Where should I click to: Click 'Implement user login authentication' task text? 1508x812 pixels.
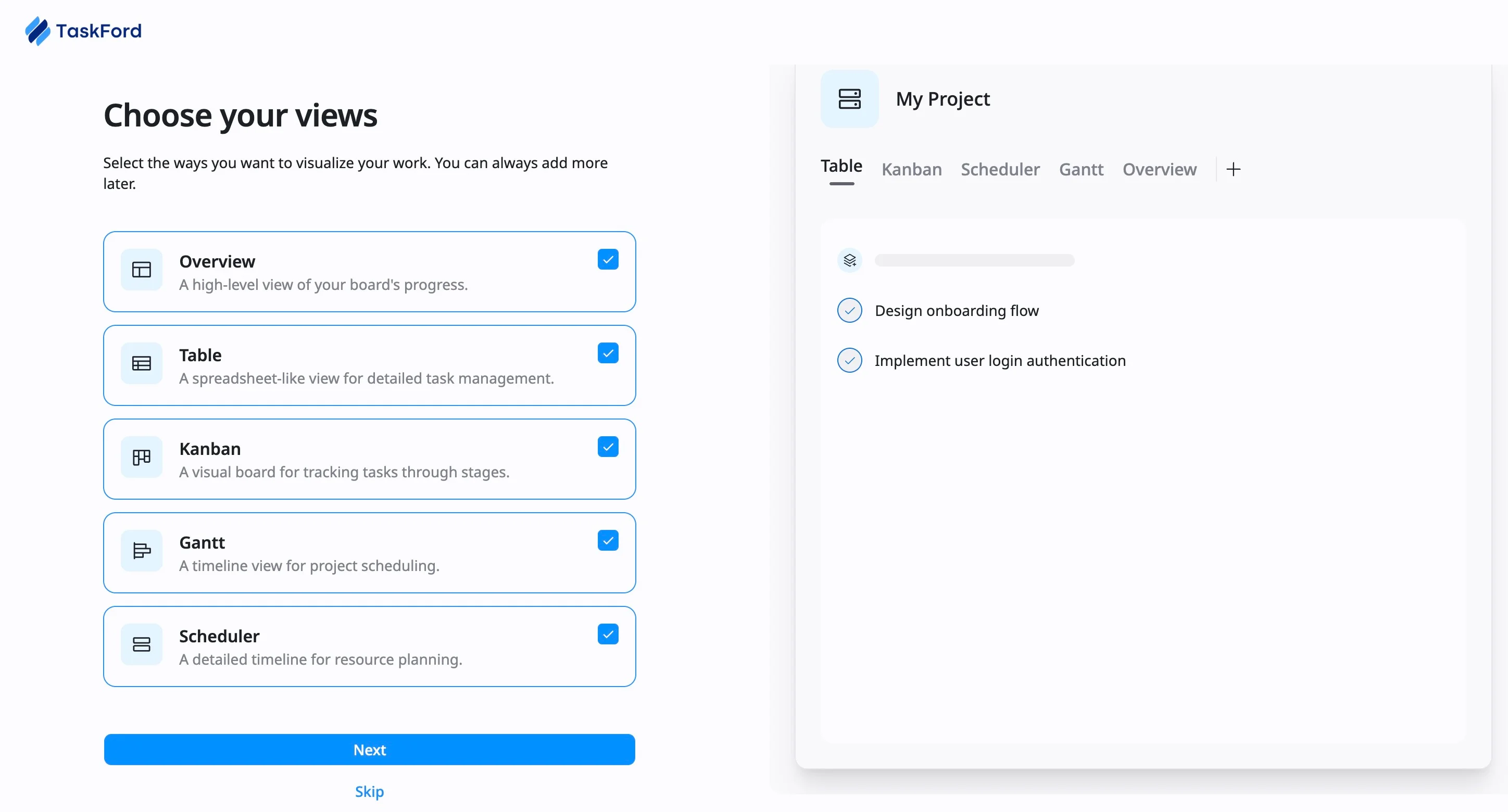(x=1000, y=360)
